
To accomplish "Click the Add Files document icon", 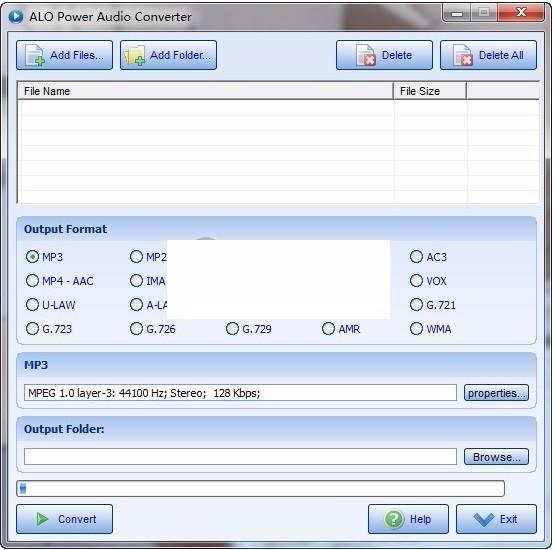I will pos(35,55).
